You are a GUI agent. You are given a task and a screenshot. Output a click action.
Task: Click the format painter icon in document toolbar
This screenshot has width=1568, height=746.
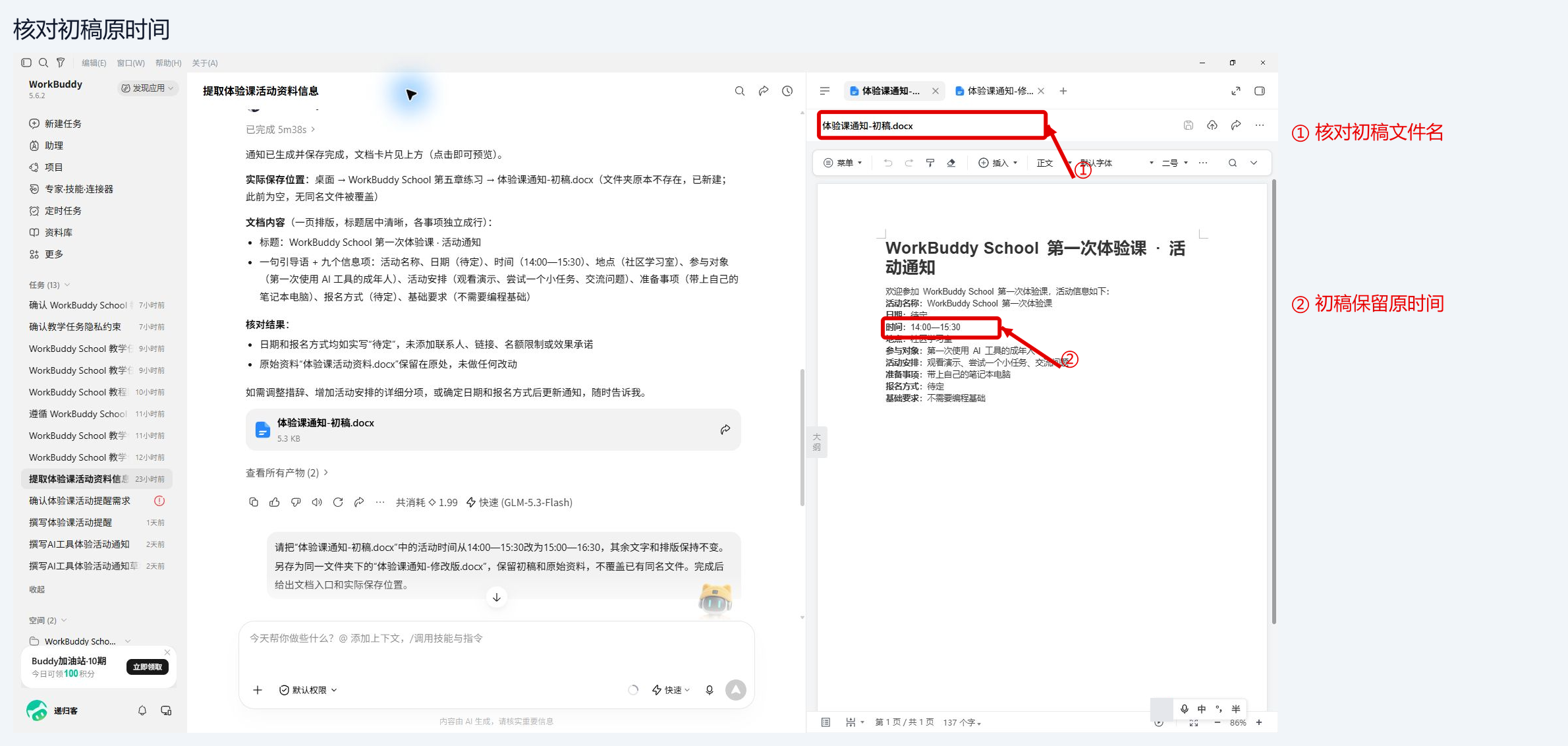[x=930, y=163]
